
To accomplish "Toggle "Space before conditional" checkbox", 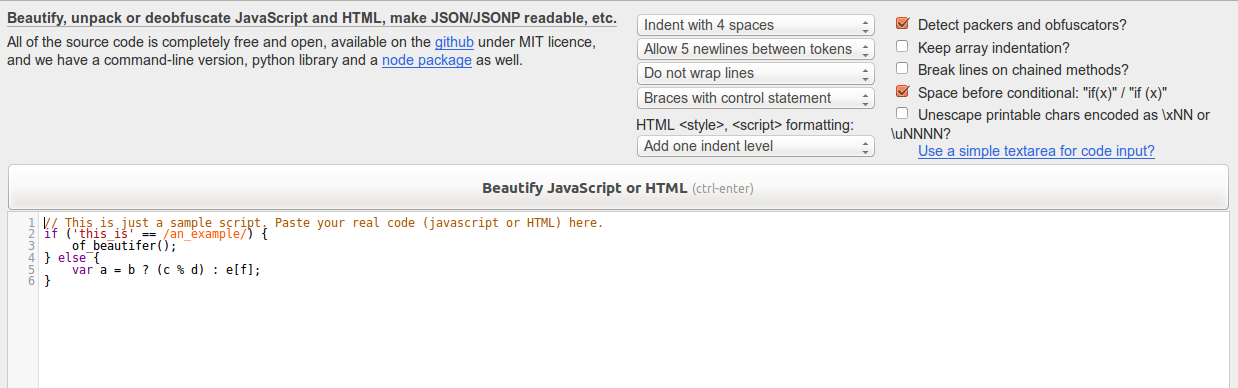I will [902, 92].
